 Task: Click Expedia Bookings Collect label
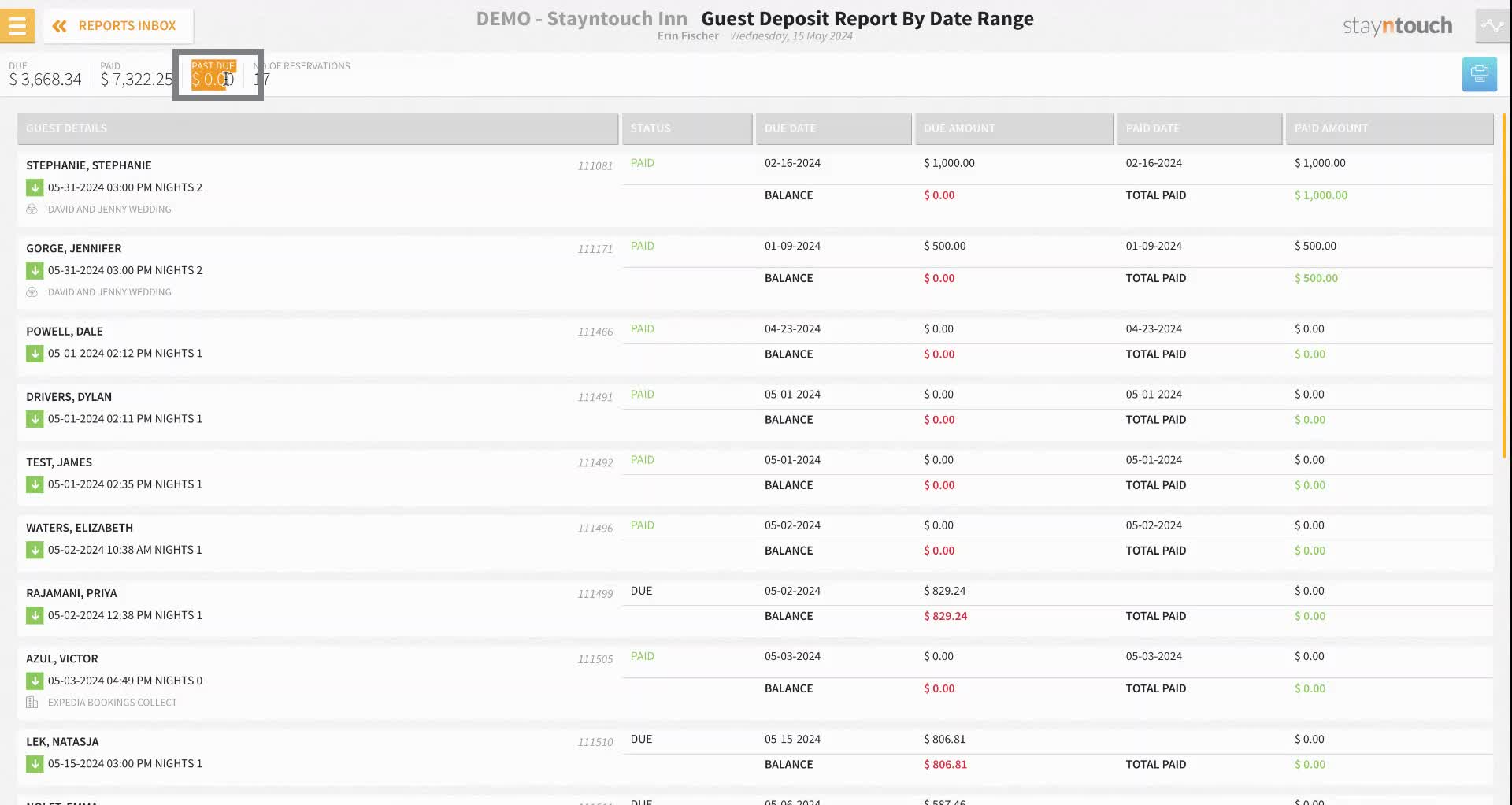point(112,703)
